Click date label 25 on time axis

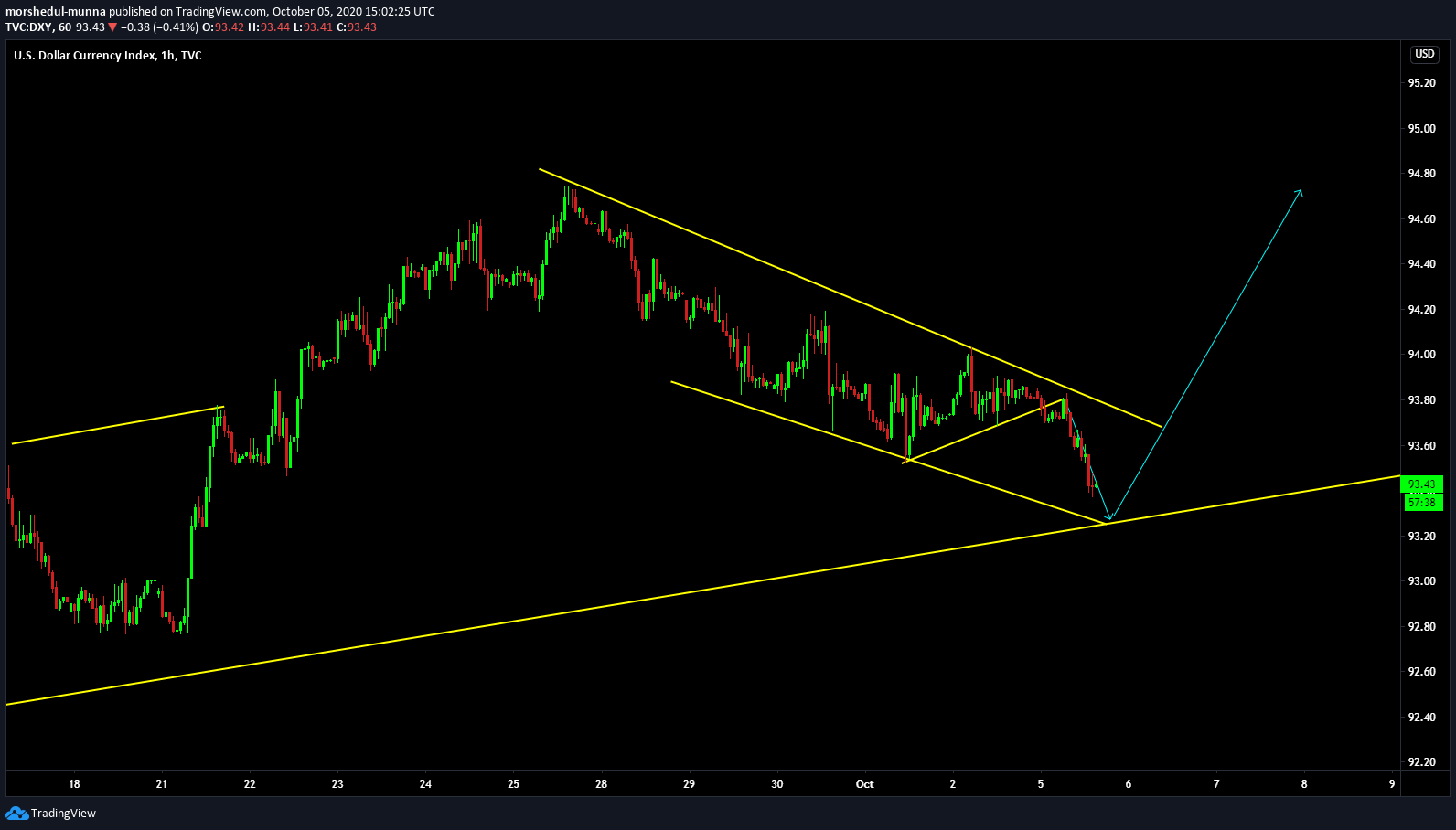pyautogui.click(x=513, y=784)
